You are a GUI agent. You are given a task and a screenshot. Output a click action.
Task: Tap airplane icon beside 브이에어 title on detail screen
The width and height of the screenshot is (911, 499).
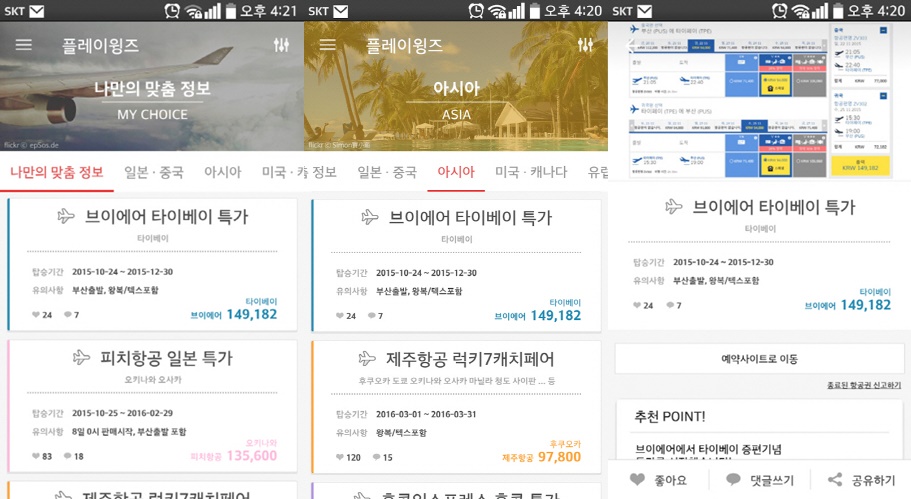[x=674, y=206]
